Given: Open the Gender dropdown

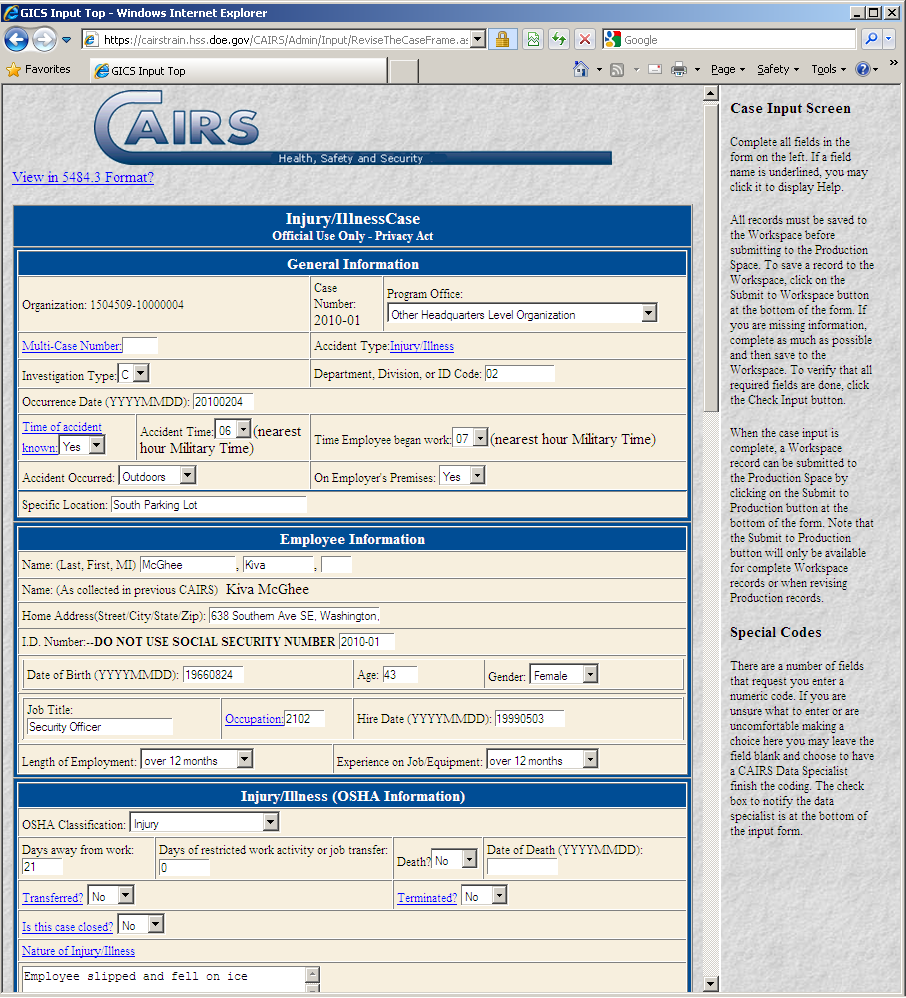Looking at the screenshot, I should [x=591, y=675].
